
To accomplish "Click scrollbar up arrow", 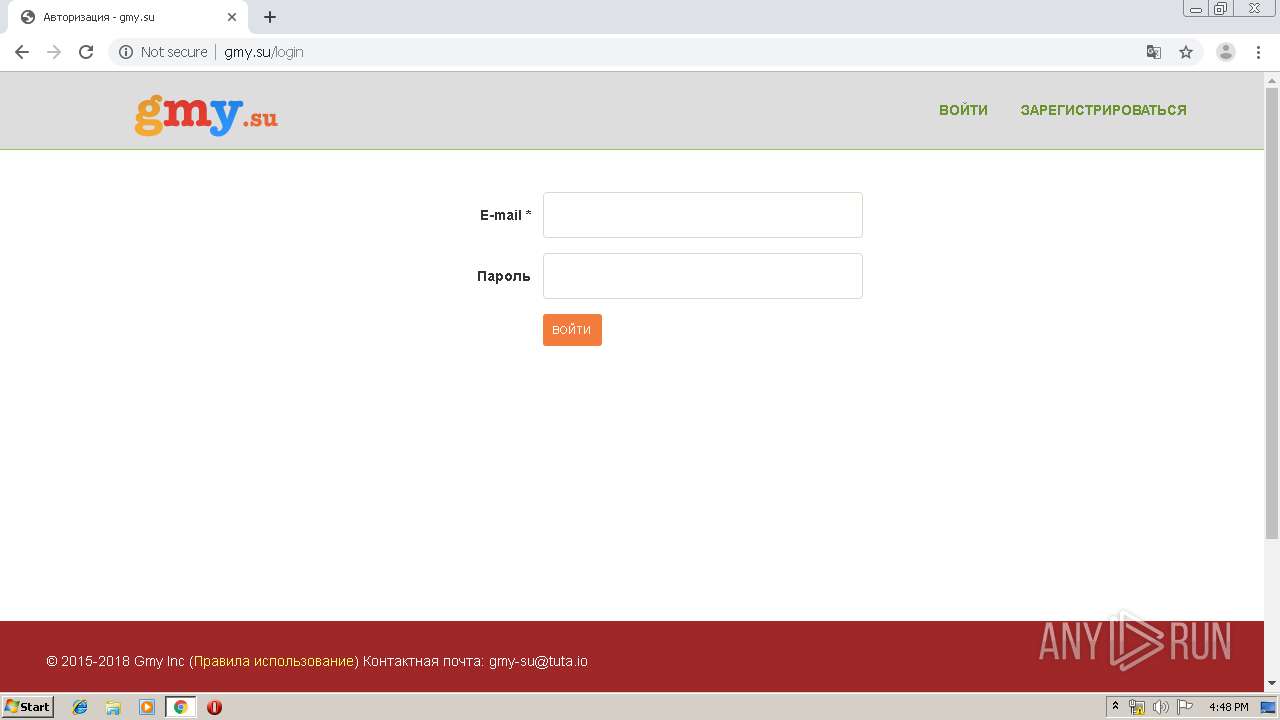I will [1272, 80].
